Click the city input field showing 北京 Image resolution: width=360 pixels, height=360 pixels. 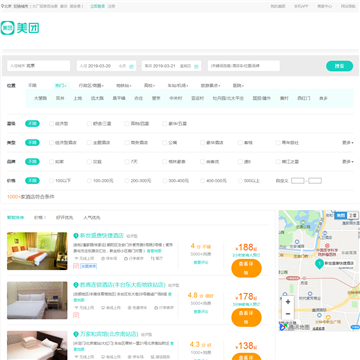[39, 66]
